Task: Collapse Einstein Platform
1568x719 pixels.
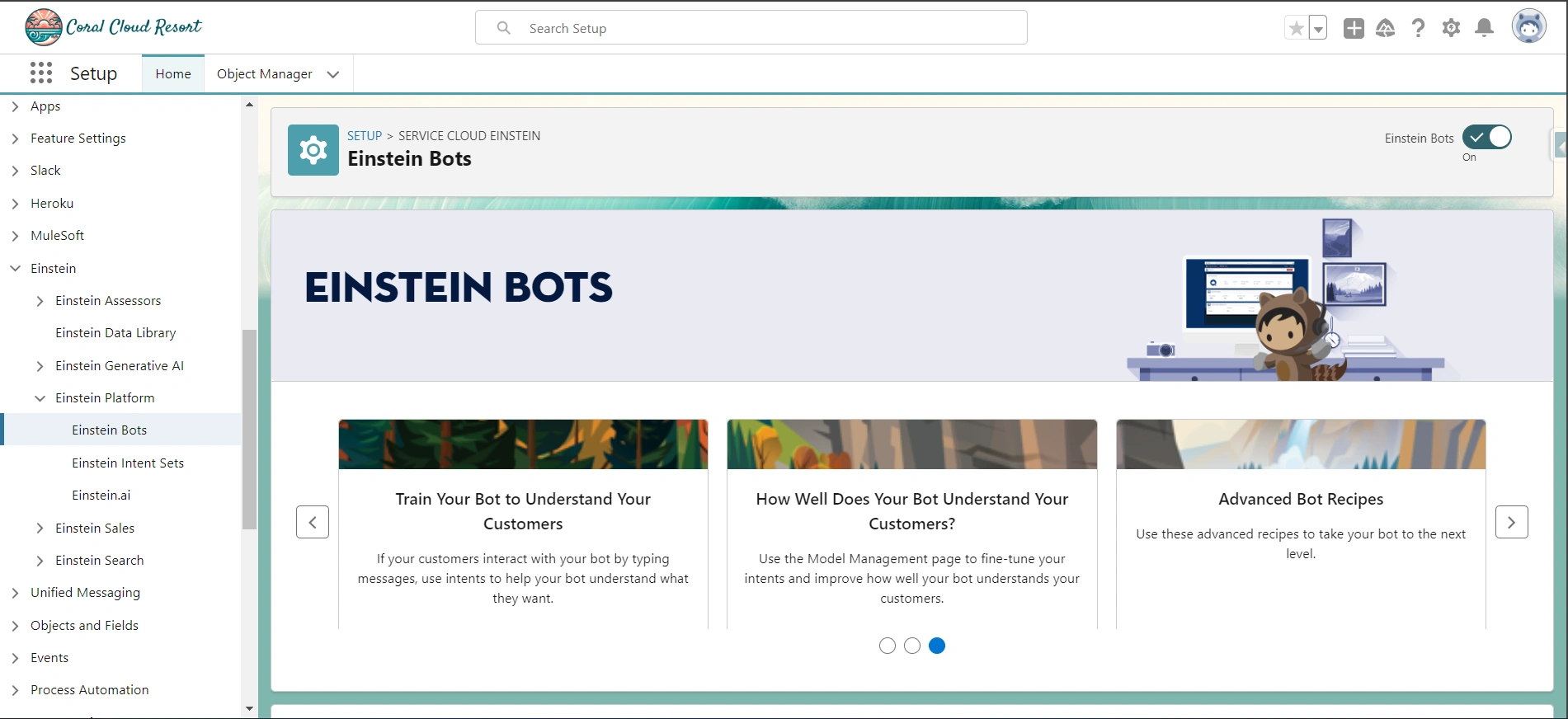Action: (x=40, y=398)
